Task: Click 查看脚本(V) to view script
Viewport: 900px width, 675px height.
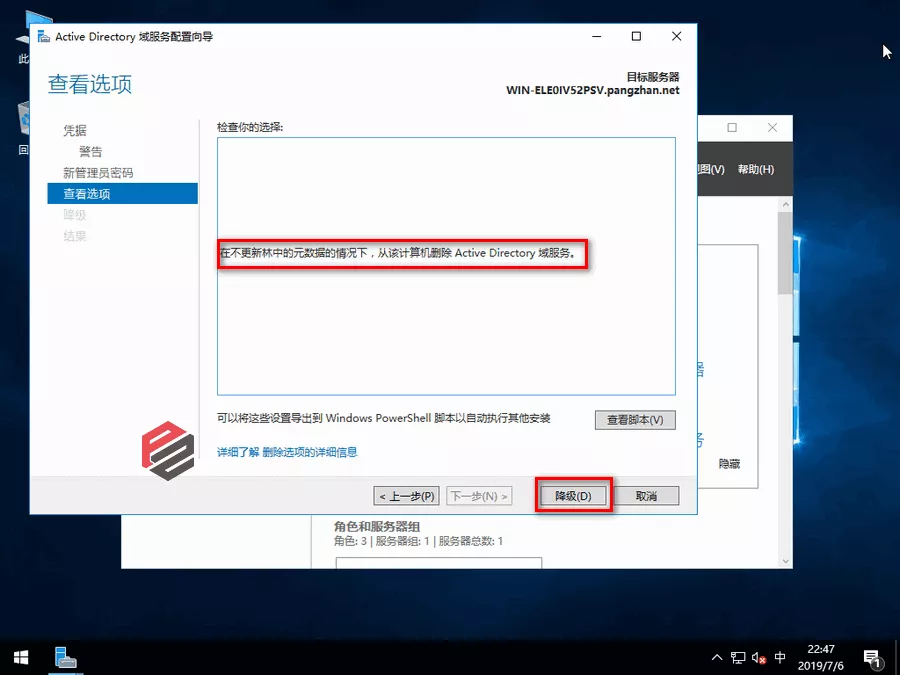Action: pyautogui.click(x=635, y=420)
